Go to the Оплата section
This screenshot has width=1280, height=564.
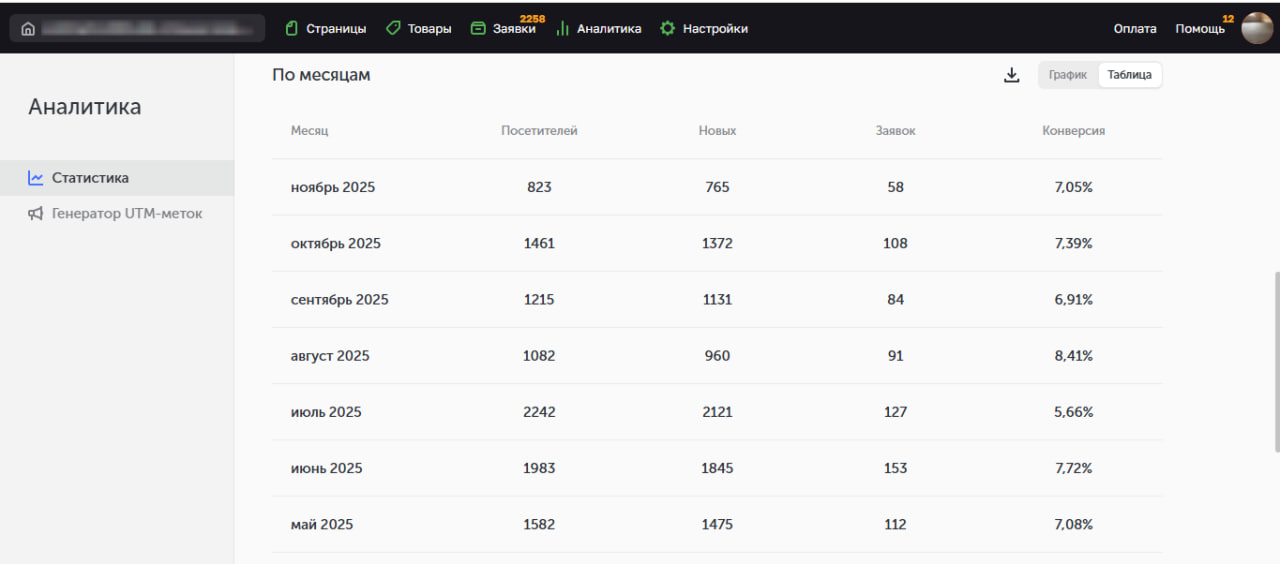point(1135,29)
